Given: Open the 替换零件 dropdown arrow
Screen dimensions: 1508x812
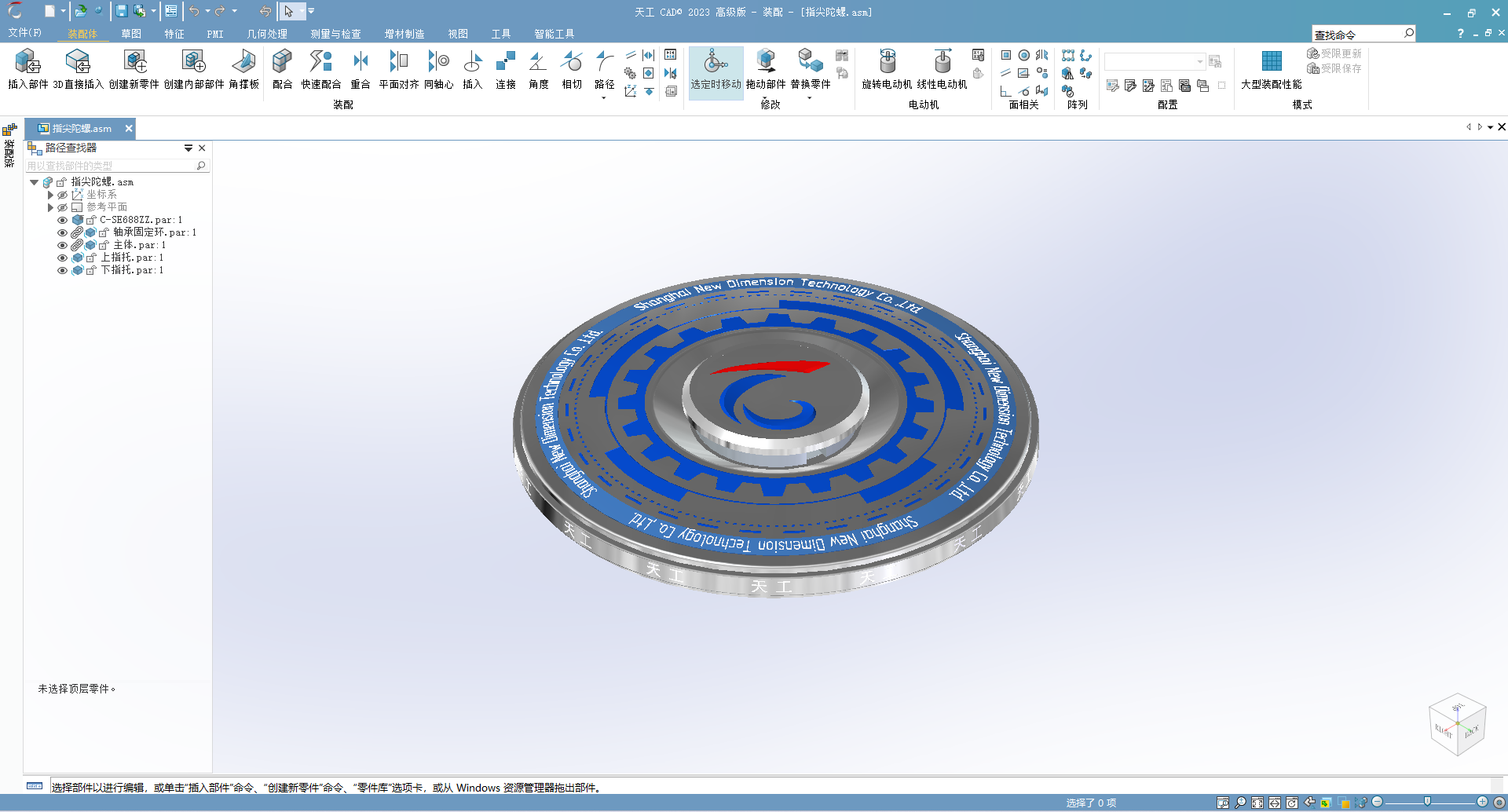Looking at the screenshot, I should pos(810,98).
